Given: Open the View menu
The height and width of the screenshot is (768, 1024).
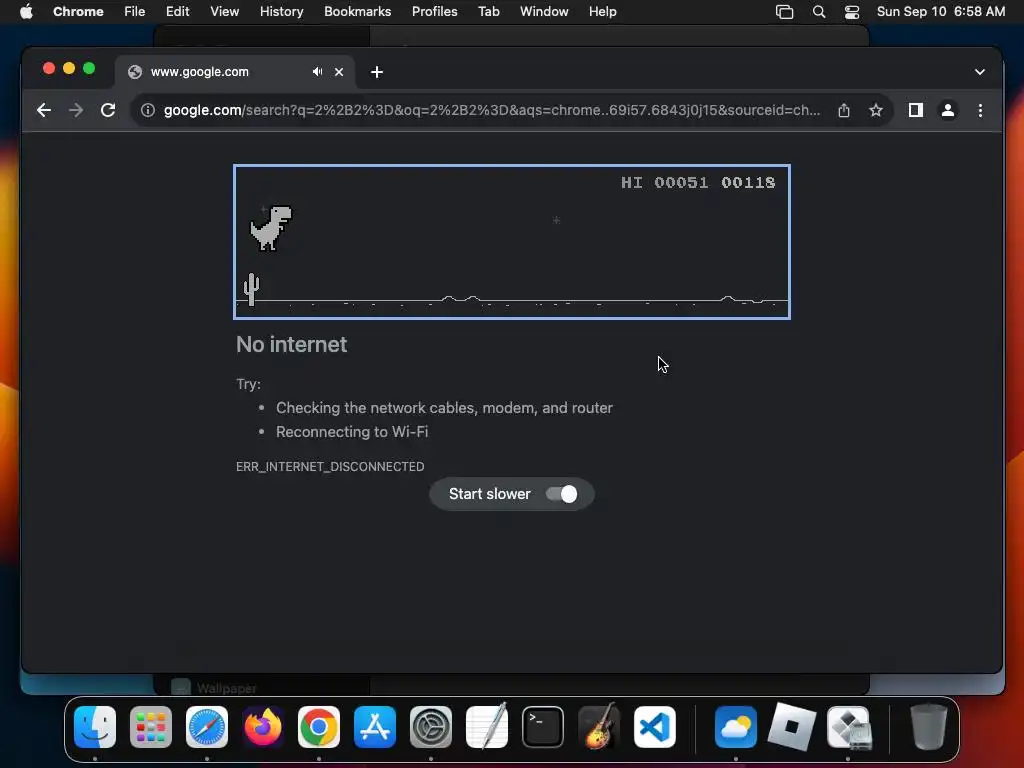Looking at the screenshot, I should 224,12.
